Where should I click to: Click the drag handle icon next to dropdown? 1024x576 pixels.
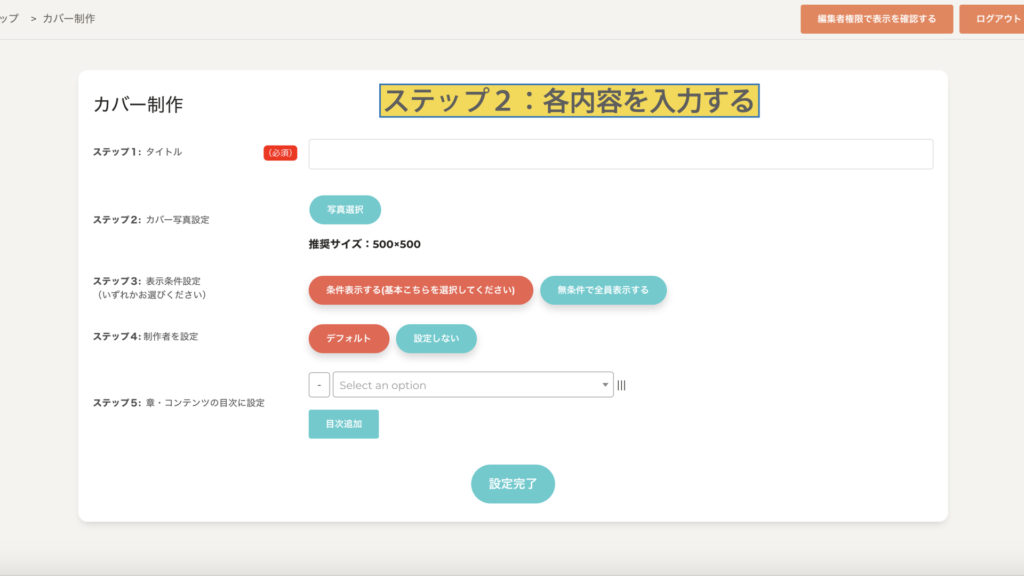pyautogui.click(x=621, y=385)
